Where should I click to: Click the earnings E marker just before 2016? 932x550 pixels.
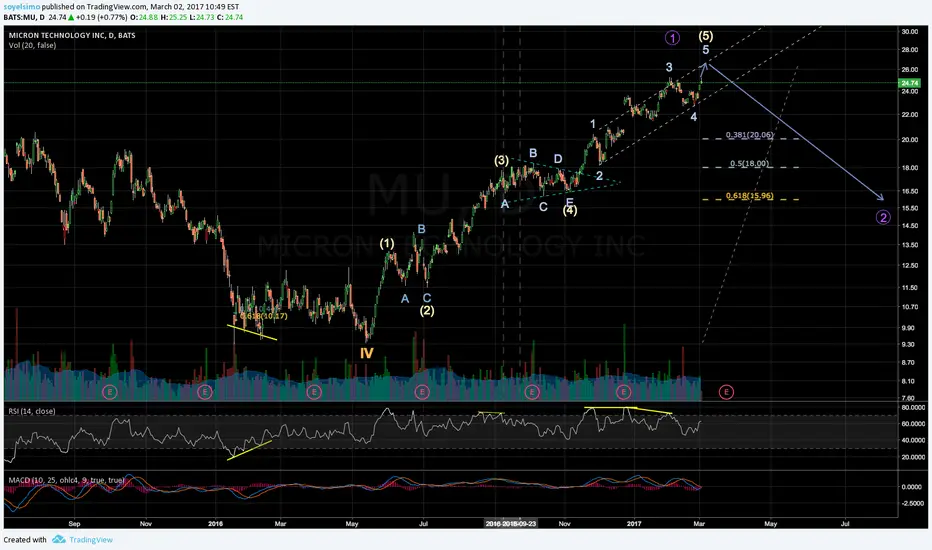(204, 392)
